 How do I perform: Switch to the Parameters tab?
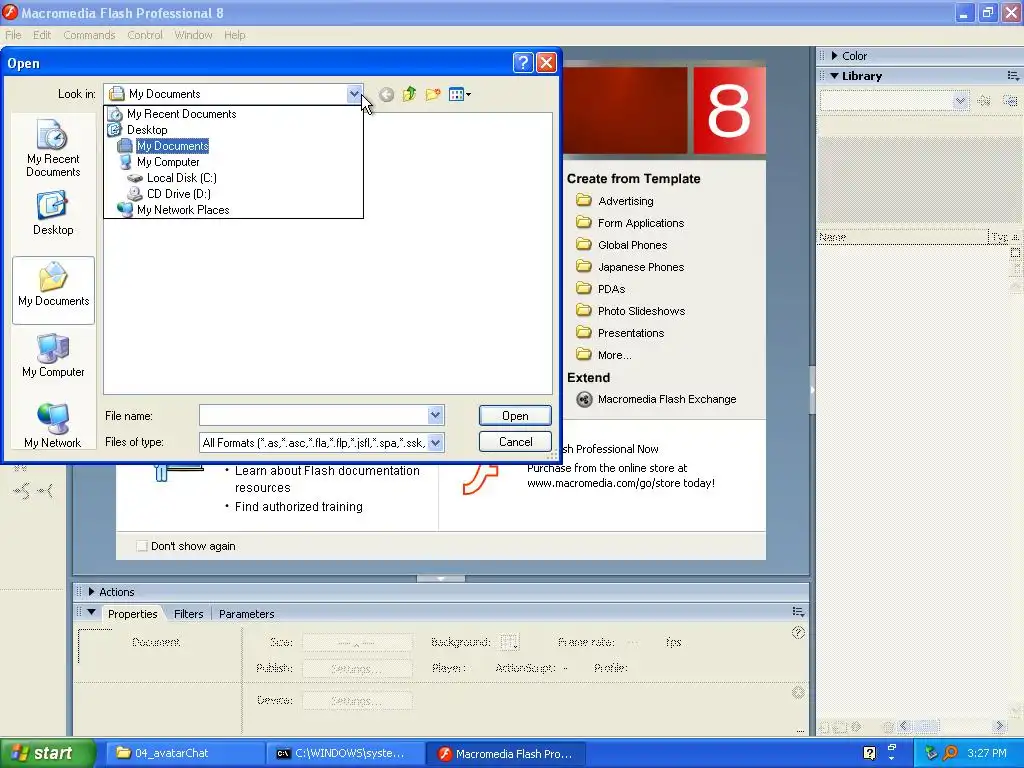246,614
